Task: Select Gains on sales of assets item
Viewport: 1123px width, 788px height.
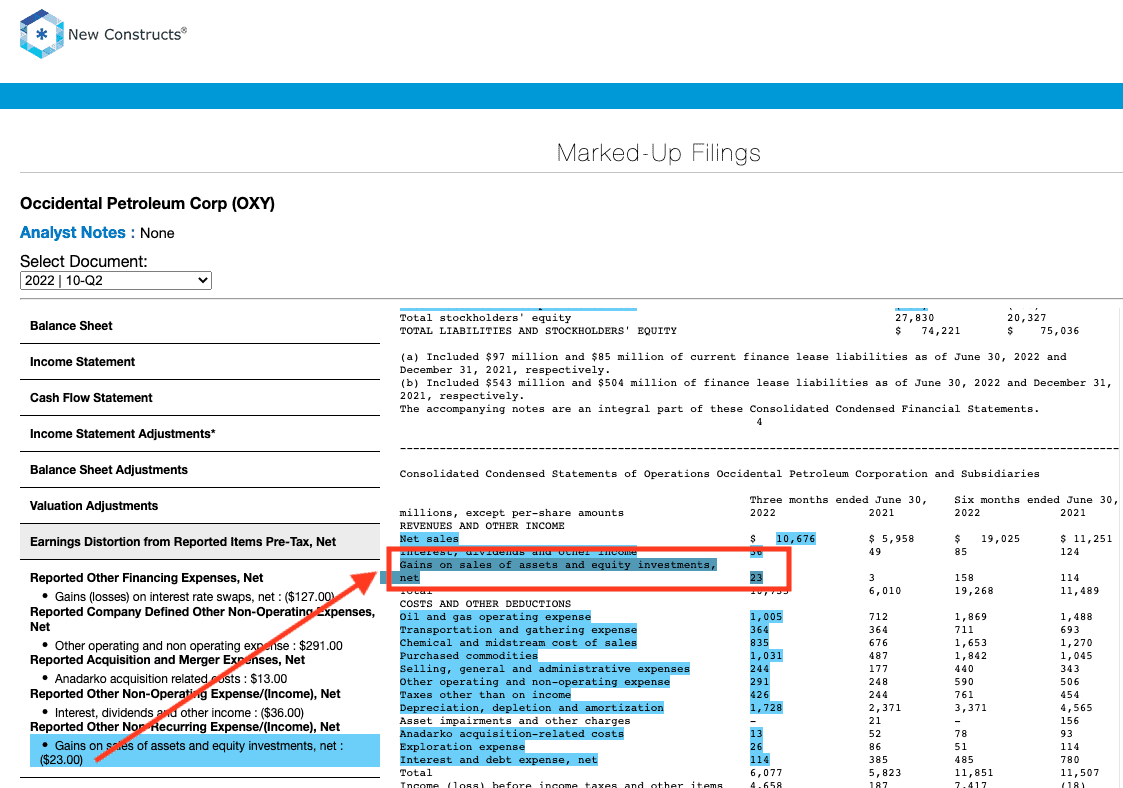Action: pyautogui.click(x=205, y=751)
